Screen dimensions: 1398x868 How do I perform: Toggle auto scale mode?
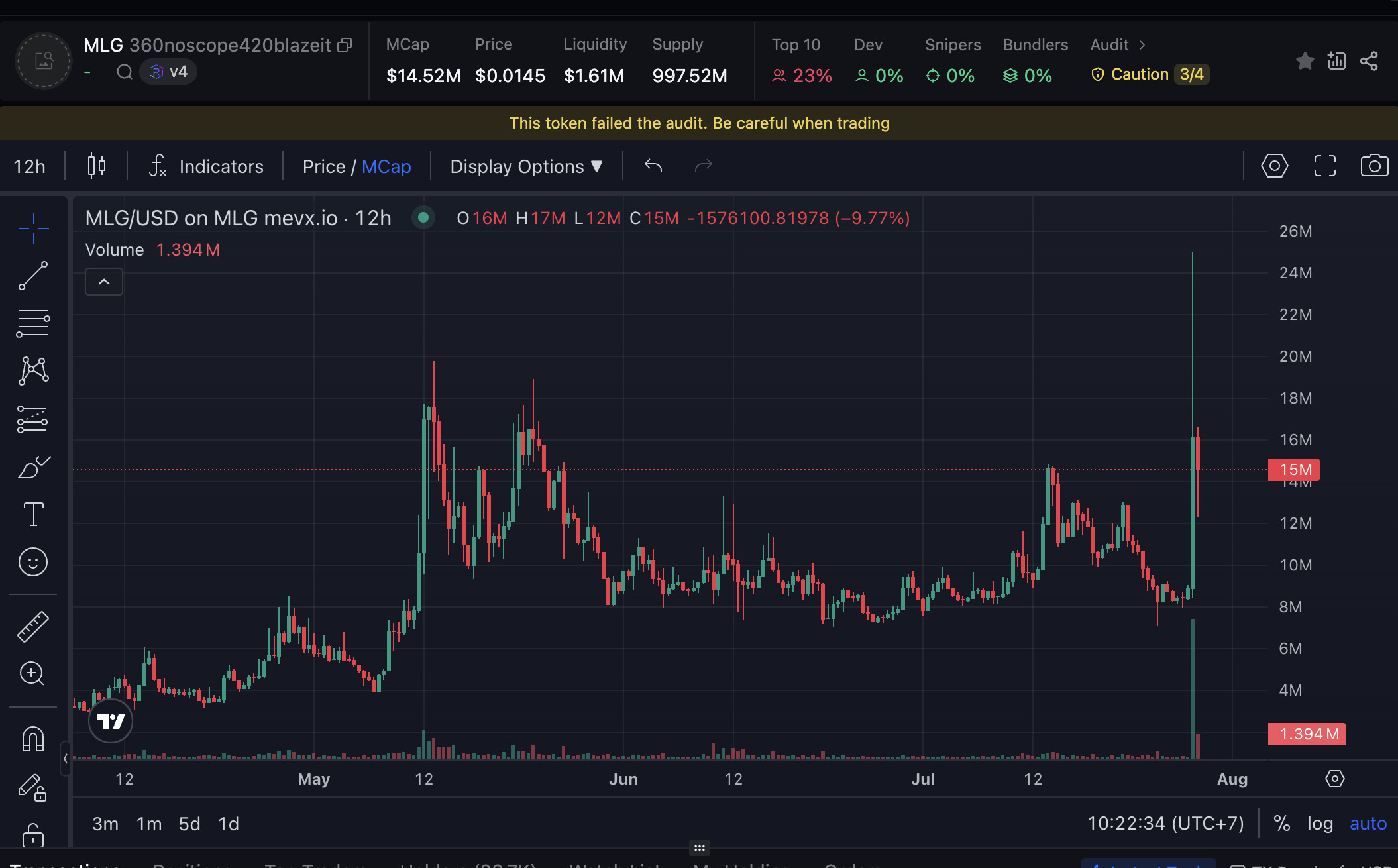[1368, 823]
